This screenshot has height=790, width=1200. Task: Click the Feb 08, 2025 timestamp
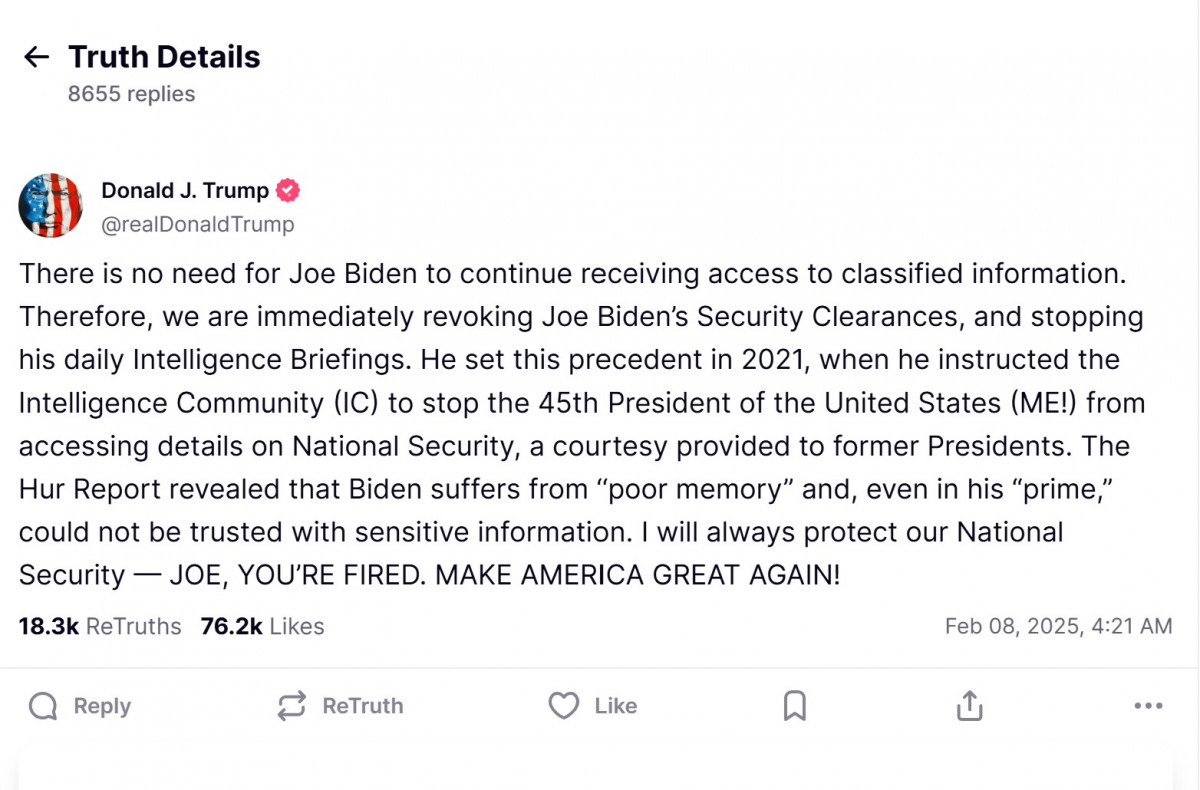tap(1058, 627)
